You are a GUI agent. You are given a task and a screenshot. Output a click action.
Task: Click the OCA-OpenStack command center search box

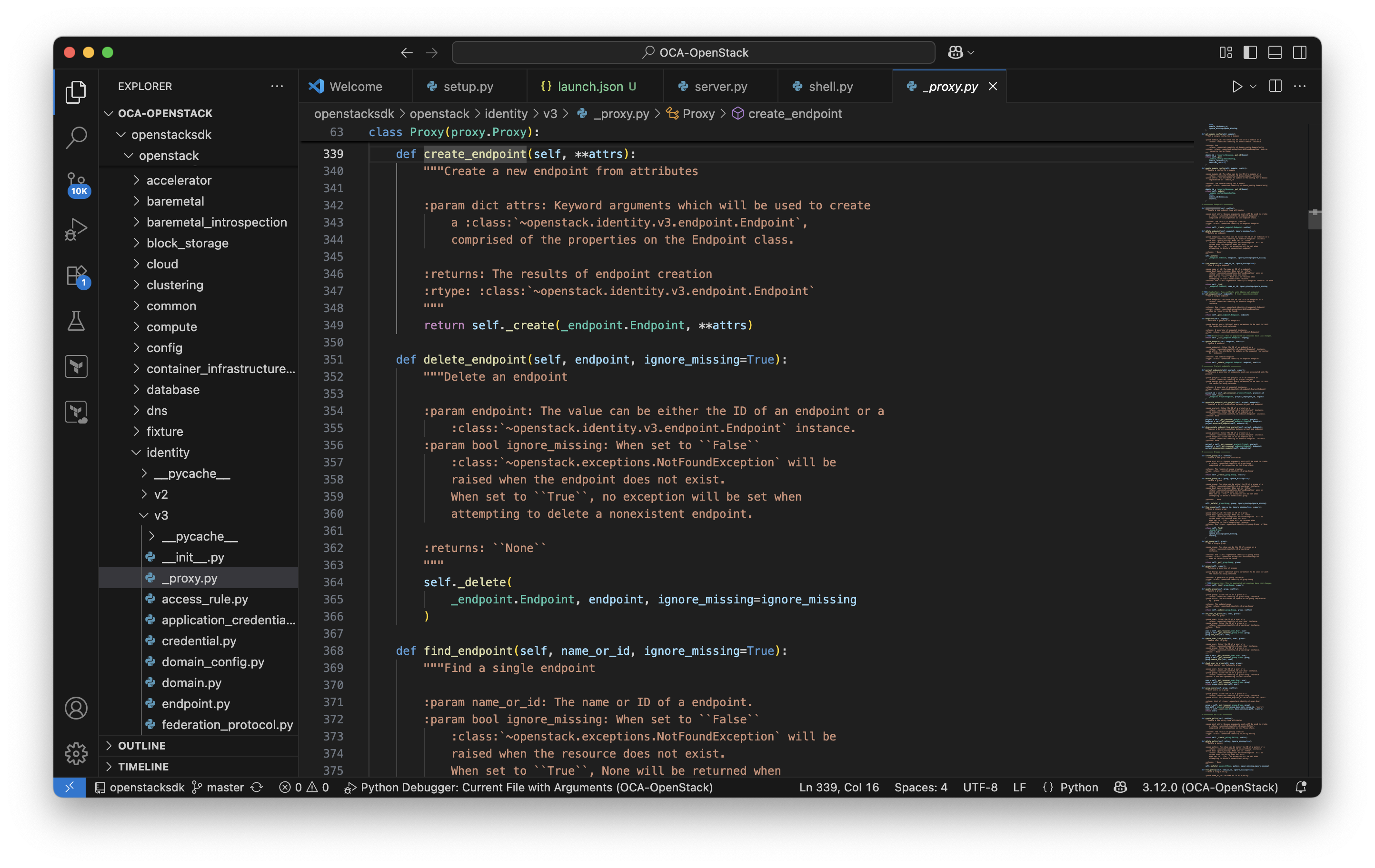point(693,52)
